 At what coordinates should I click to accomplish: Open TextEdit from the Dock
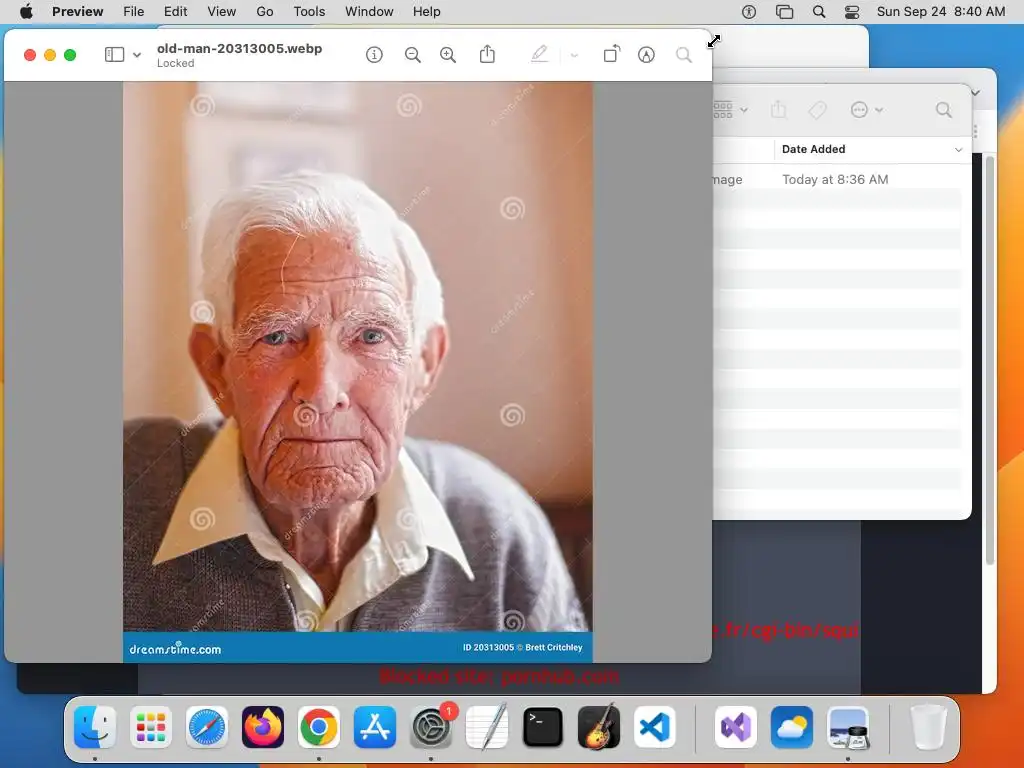487,726
